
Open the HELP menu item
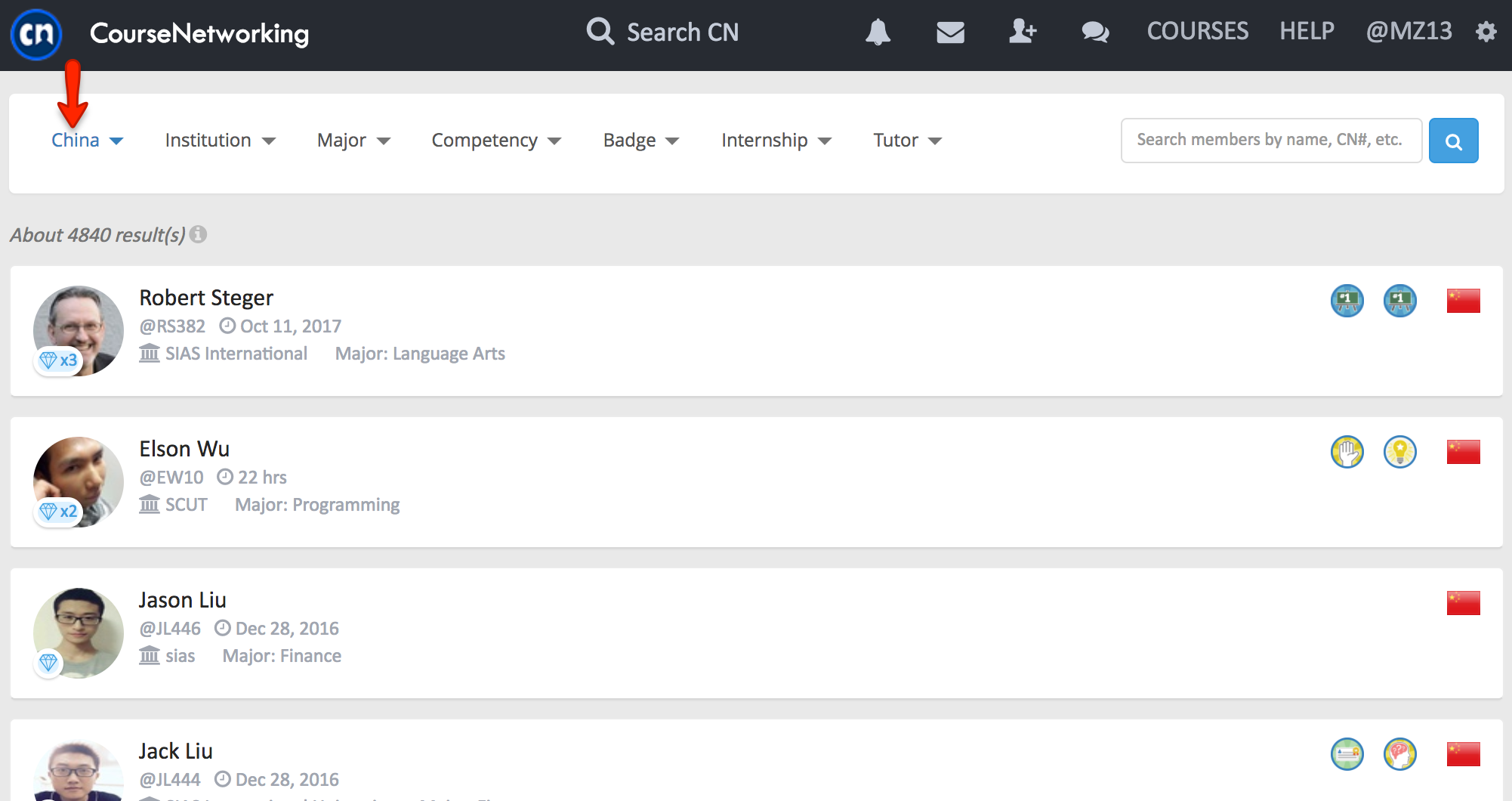tap(1307, 32)
